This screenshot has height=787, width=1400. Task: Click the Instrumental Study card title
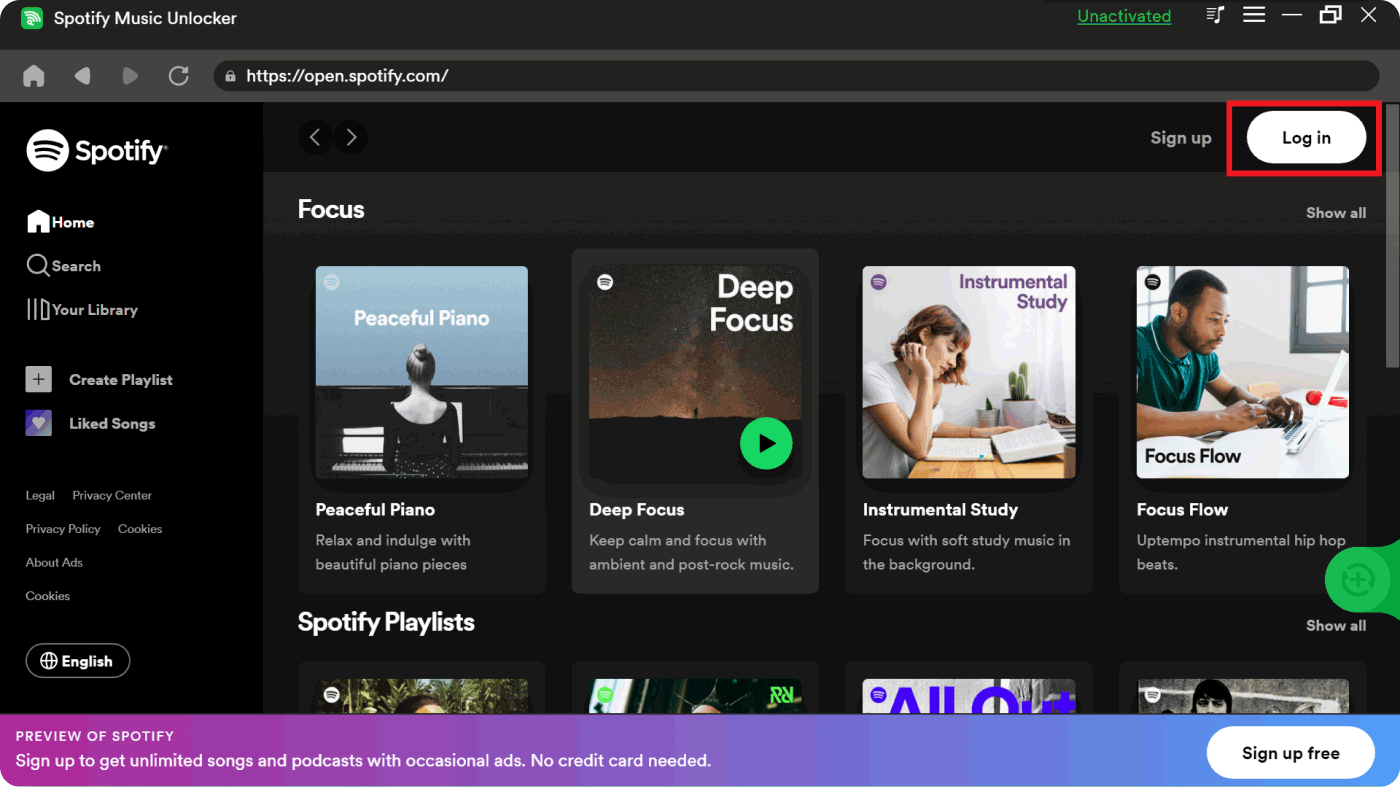point(940,510)
